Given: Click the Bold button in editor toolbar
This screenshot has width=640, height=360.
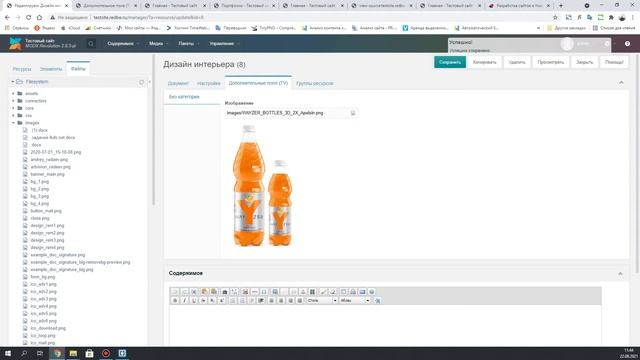Looking at the screenshot, I should (x=175, y=300).
